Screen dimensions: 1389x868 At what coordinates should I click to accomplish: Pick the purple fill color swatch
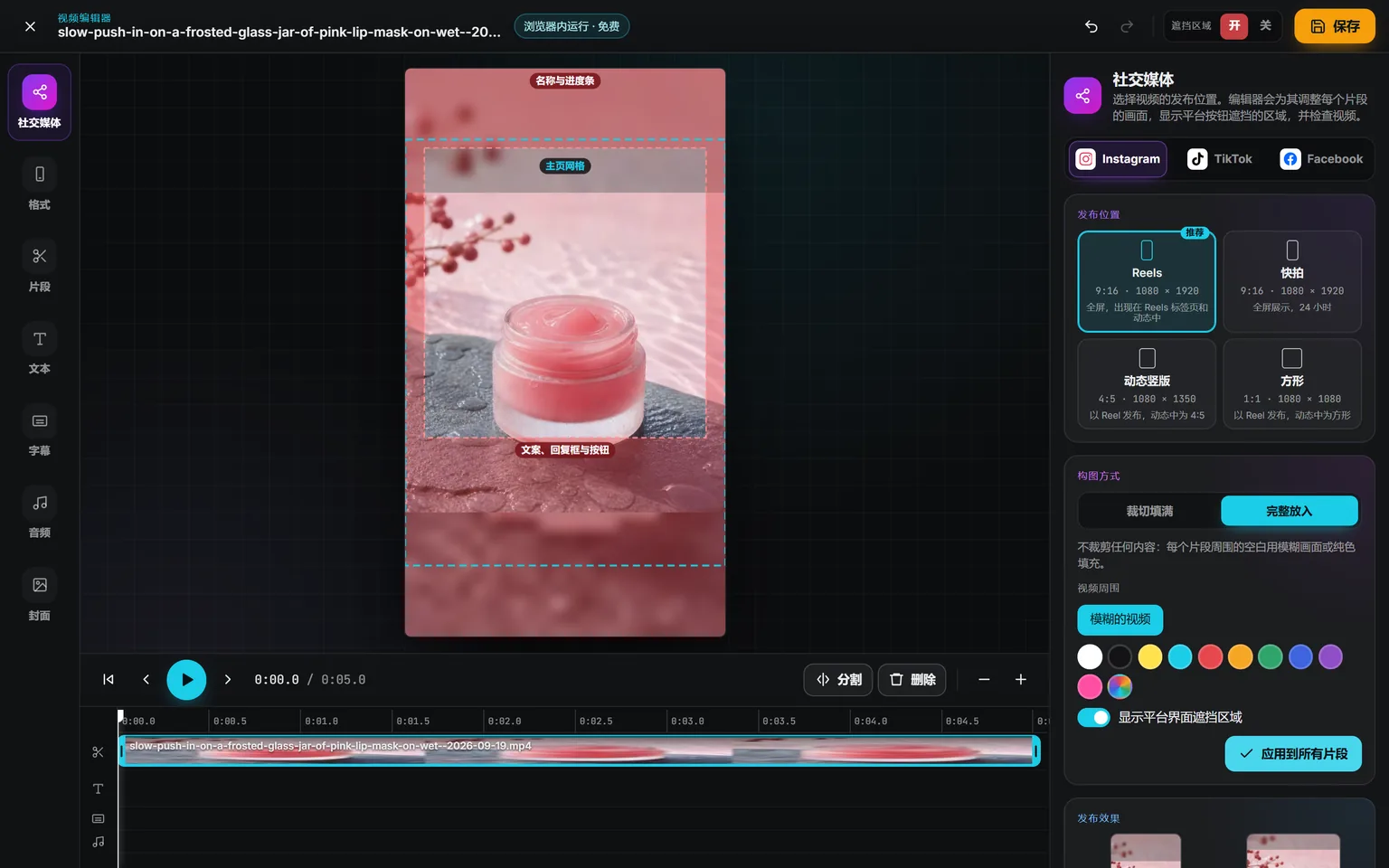tap(1330, 657)
